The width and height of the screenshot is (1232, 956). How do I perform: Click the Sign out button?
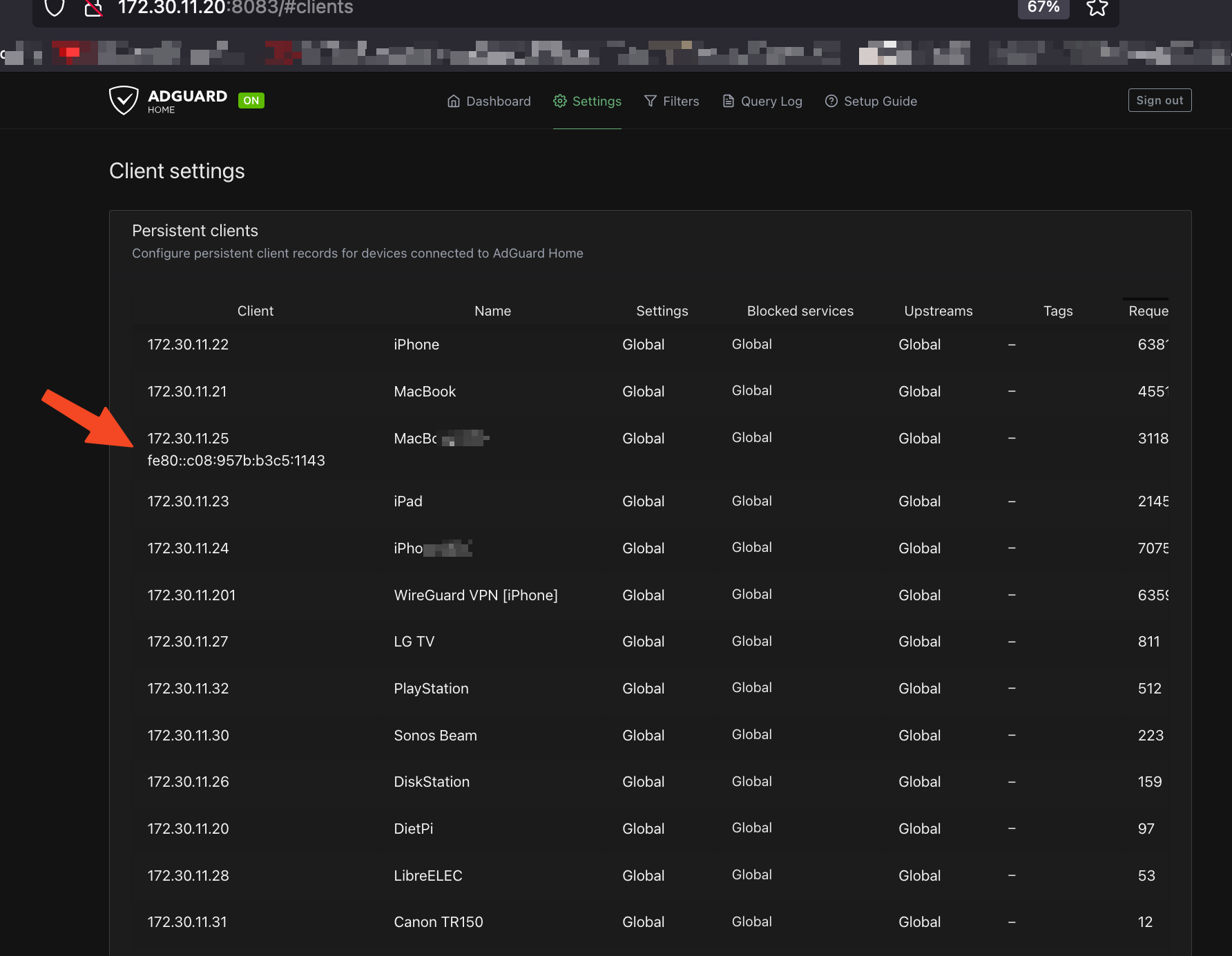pos(1159,100)
